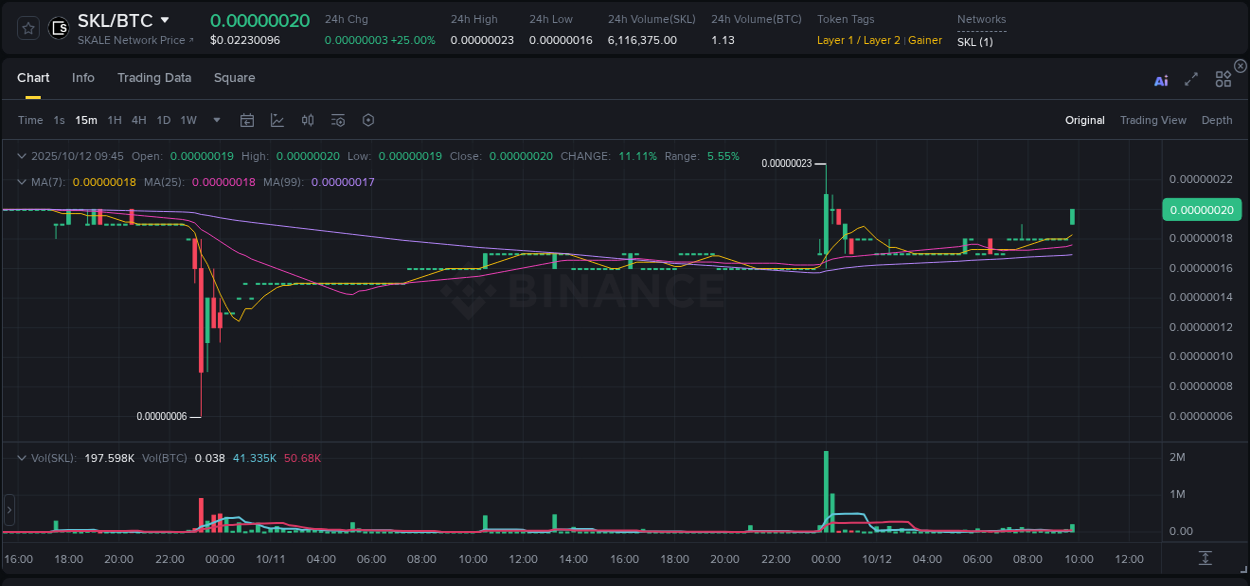Star SKL/BTC as a favorite

[x=27, y=28]
